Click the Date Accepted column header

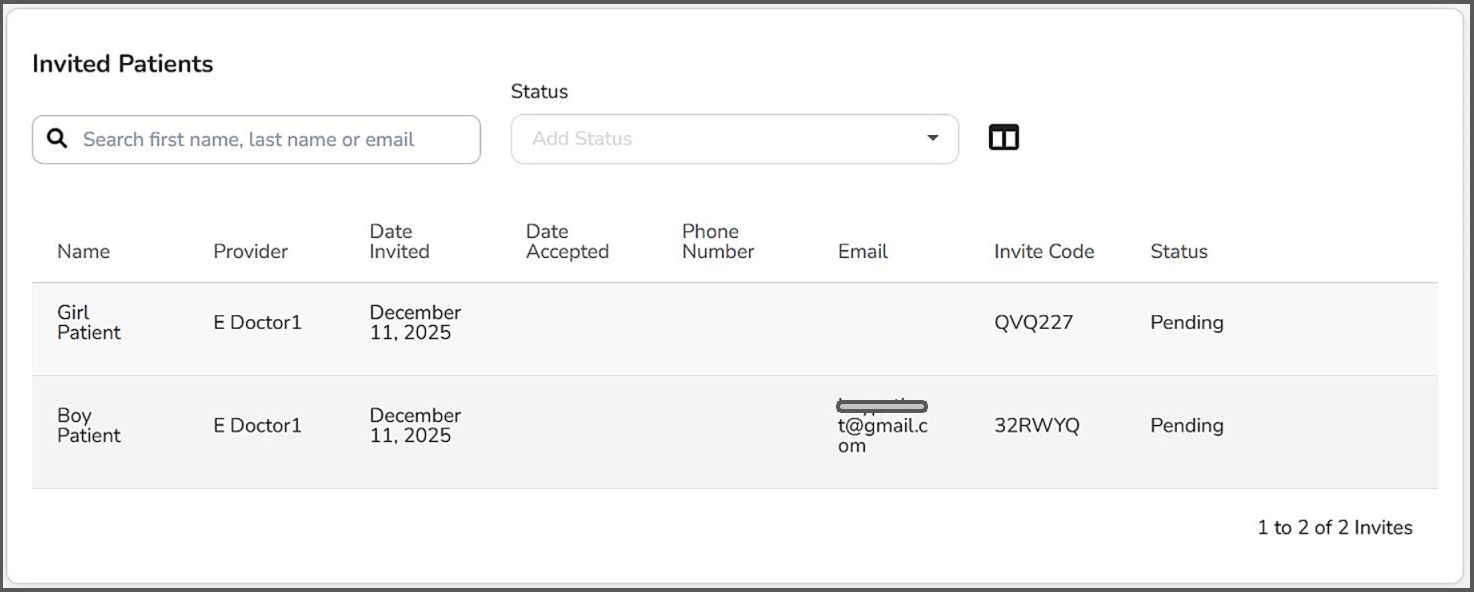[x=566, y=242]
